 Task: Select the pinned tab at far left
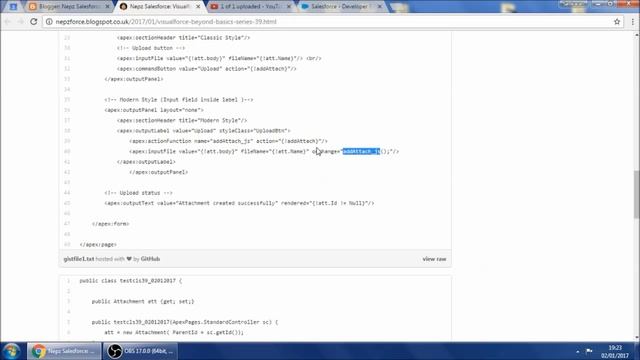point(13,7)
